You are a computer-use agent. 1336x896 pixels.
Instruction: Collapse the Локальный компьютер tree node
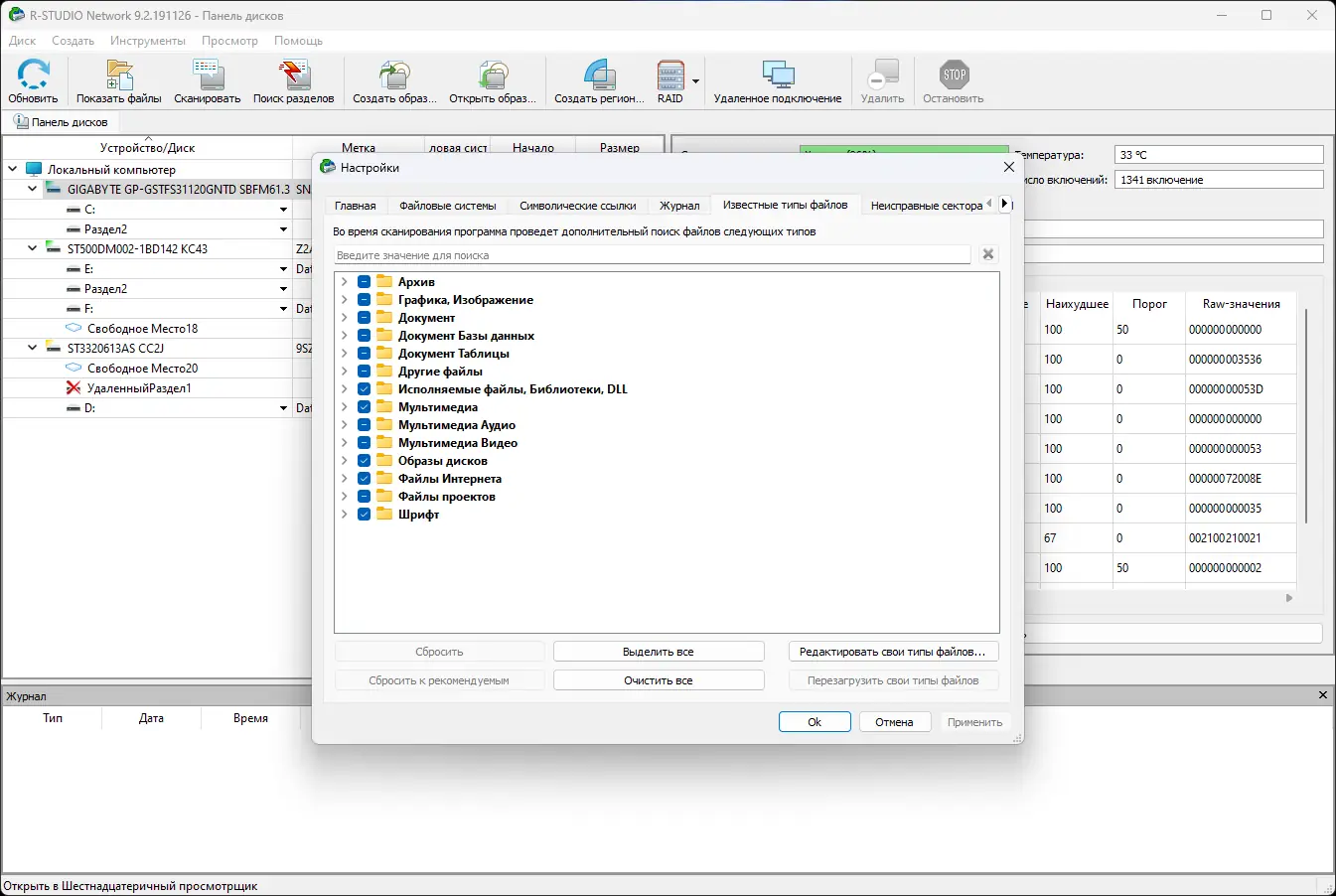click(13, 169)
